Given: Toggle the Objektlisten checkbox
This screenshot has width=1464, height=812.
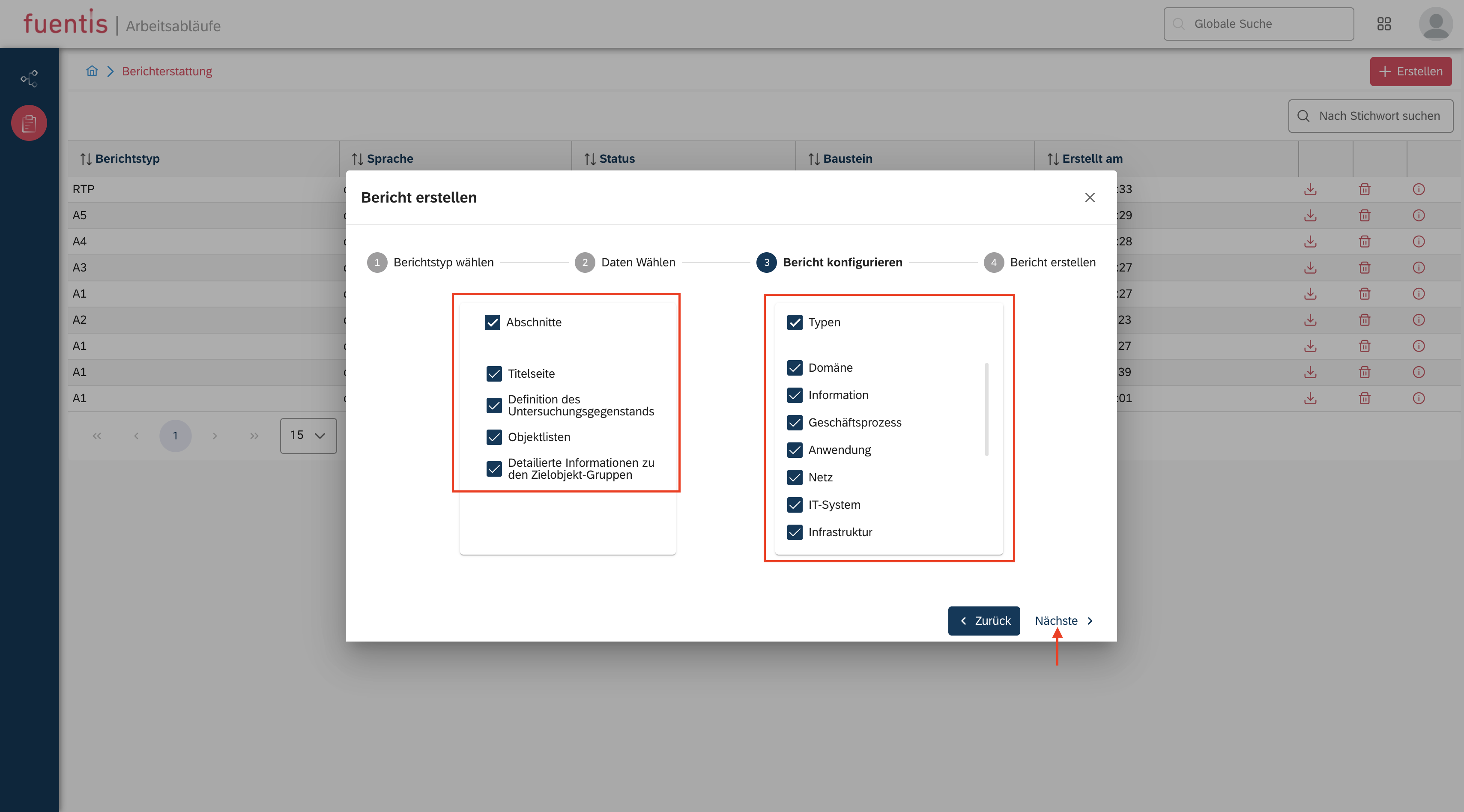Looking at the screenshot, I should point(494,437).
